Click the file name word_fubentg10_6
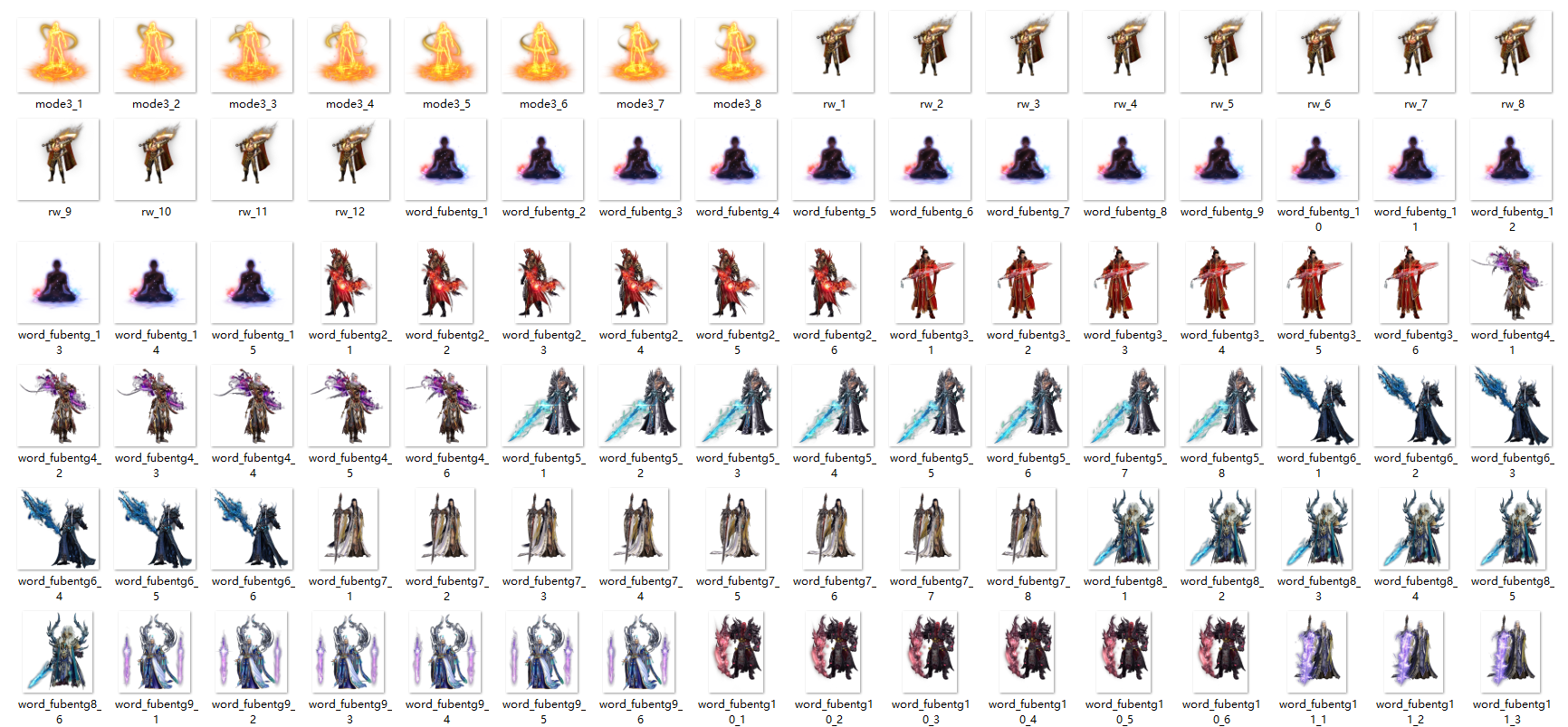 [x=1221, y=712]
